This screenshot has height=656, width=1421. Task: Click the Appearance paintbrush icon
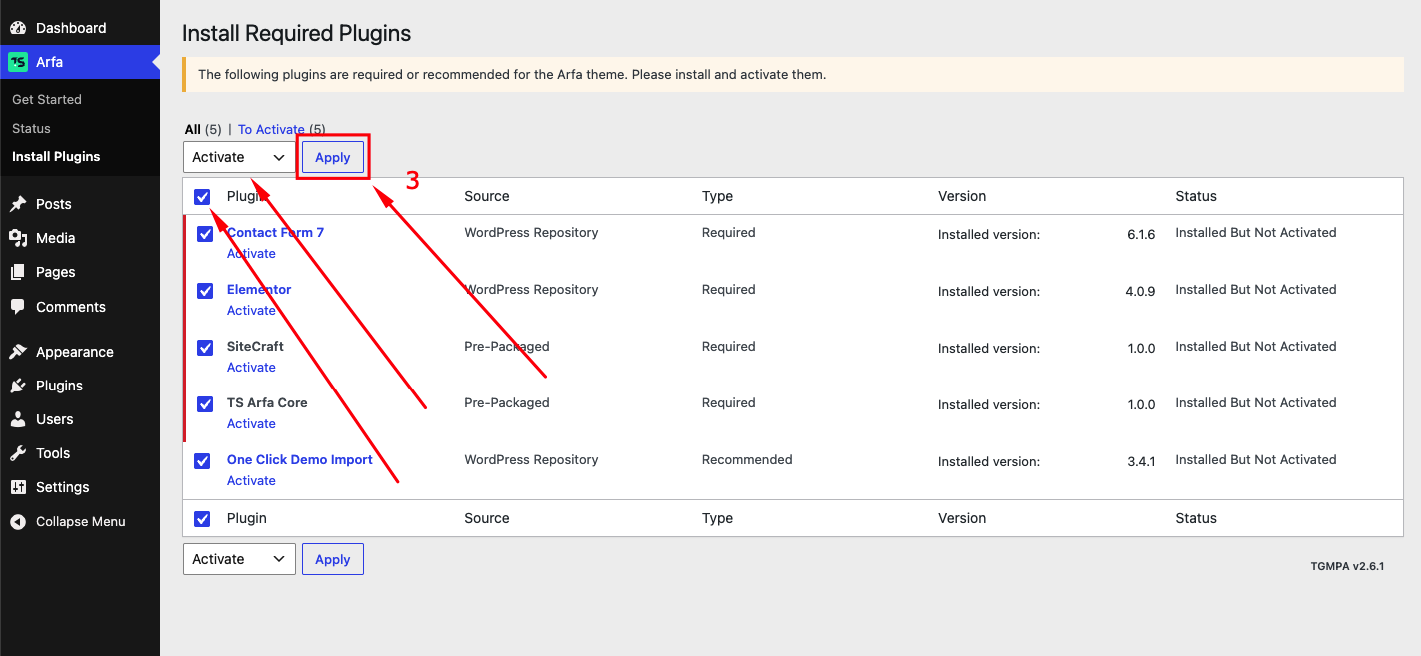(x=18, y=352)
